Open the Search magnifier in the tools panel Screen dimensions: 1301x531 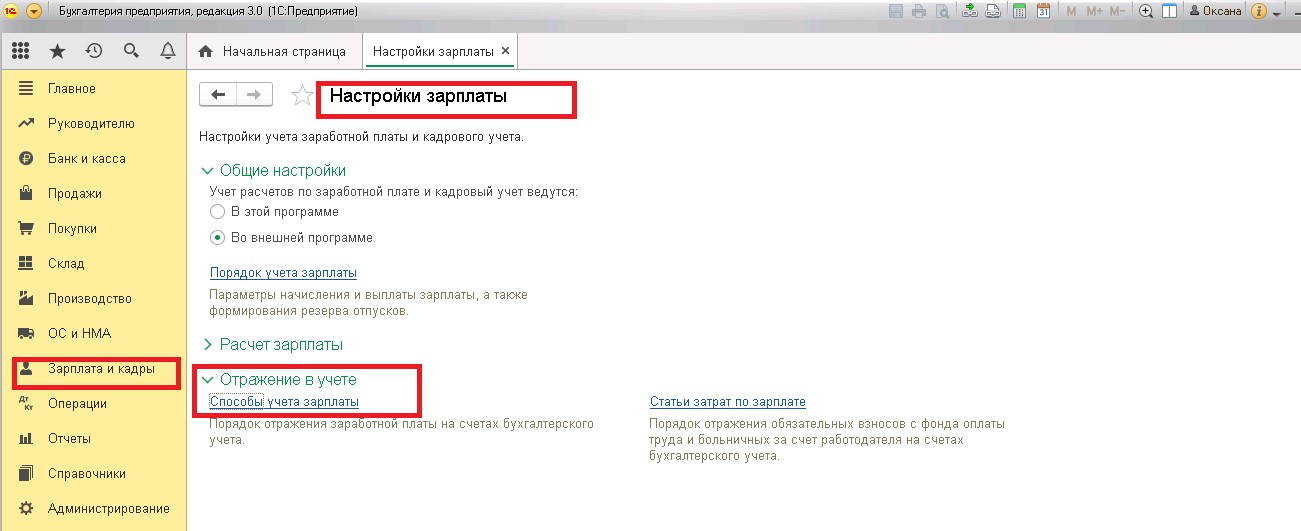coord(131,51)
